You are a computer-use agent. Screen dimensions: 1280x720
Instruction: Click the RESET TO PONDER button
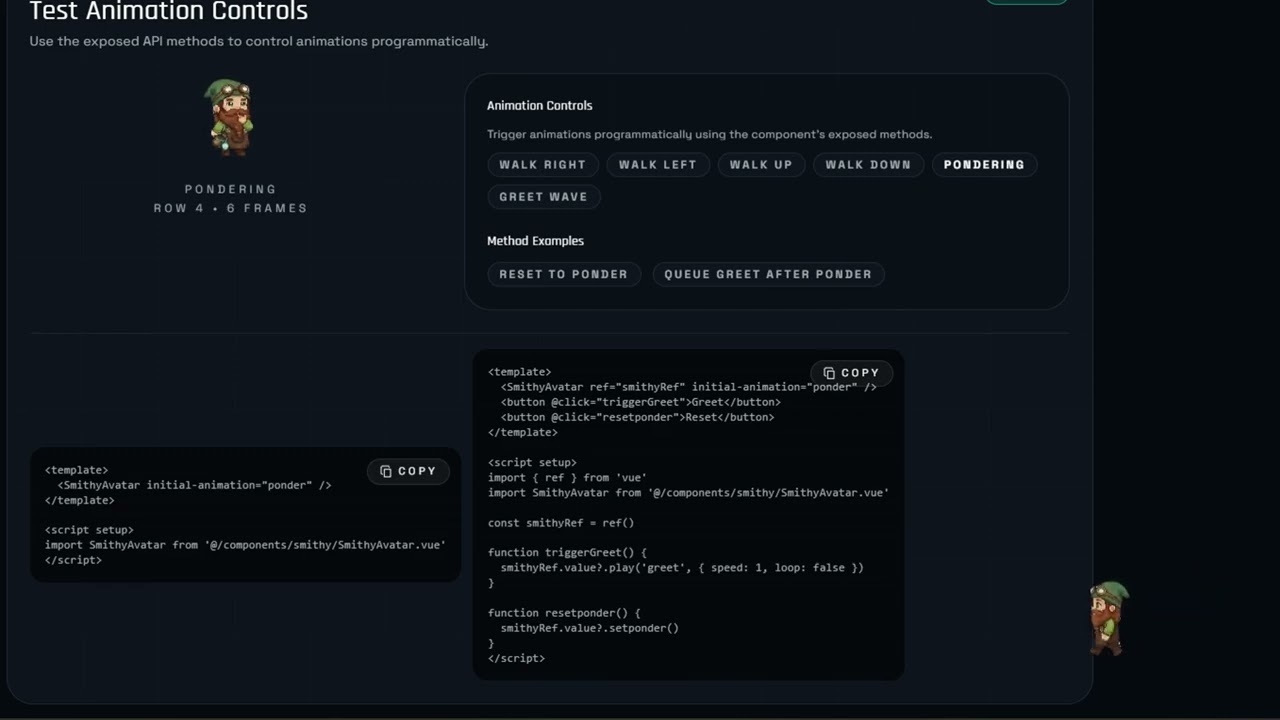[x=564, y=274]
